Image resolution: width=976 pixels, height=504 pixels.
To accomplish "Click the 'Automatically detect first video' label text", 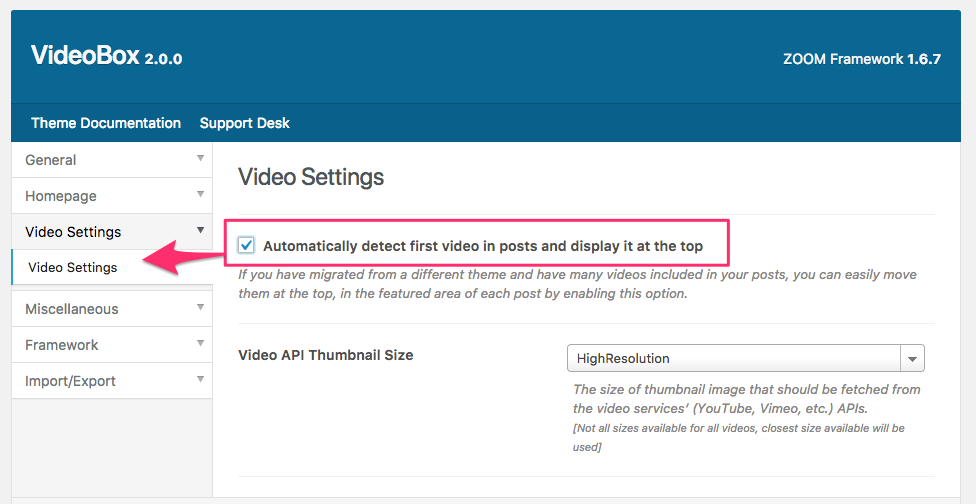I will click(483, 246).
